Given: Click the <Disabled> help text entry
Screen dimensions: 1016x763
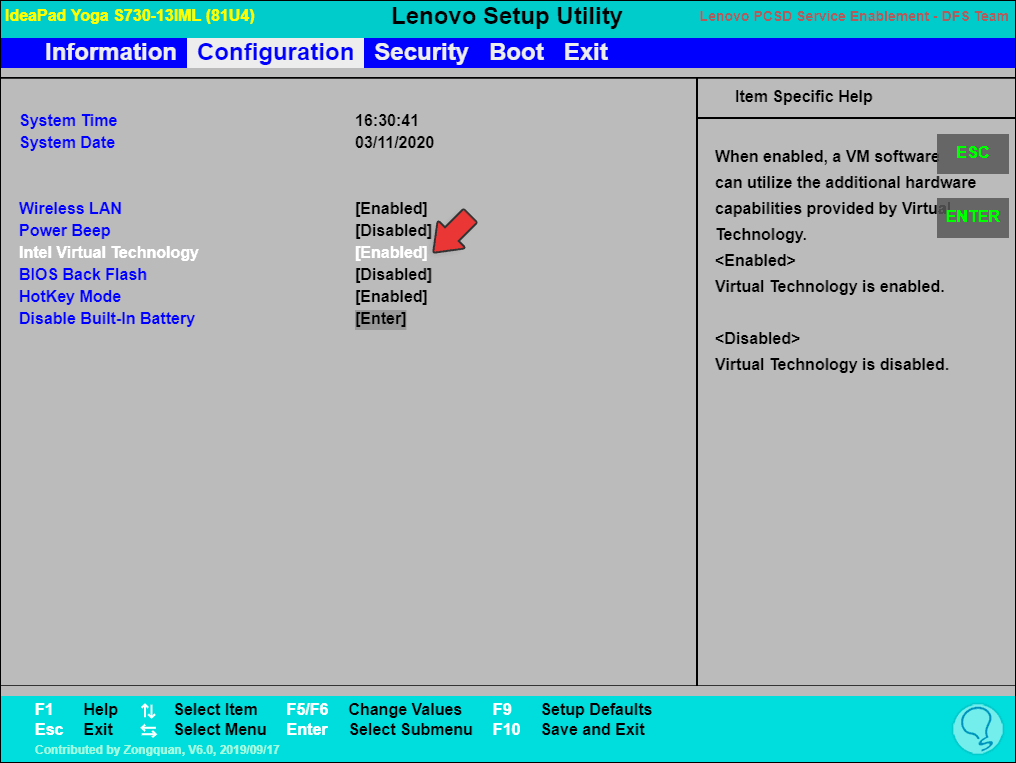Looking at the screenshot, I should 757,339.
